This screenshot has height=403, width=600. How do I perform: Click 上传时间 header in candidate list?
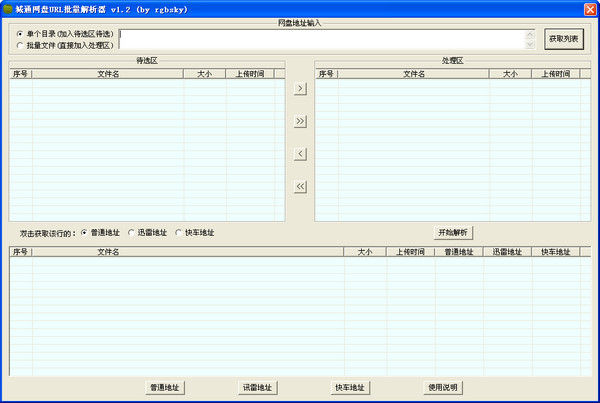[250, 74]
